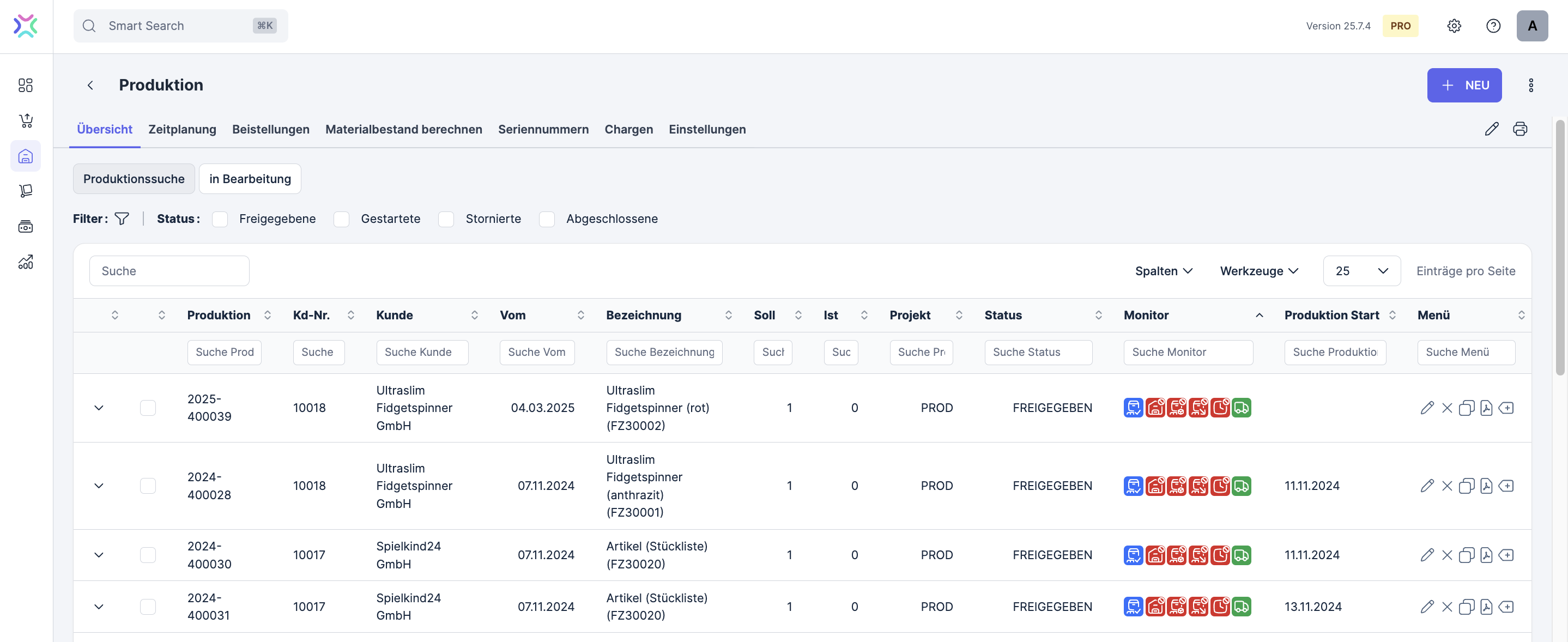Toggle the Stornierte filter checkbox

coord(446,219)
